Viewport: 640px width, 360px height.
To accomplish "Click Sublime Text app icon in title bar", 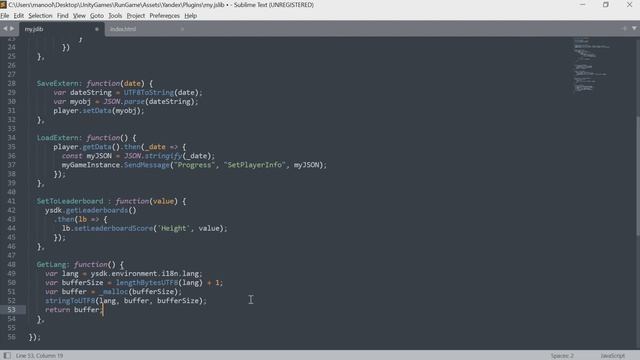I will pos(3,4).
